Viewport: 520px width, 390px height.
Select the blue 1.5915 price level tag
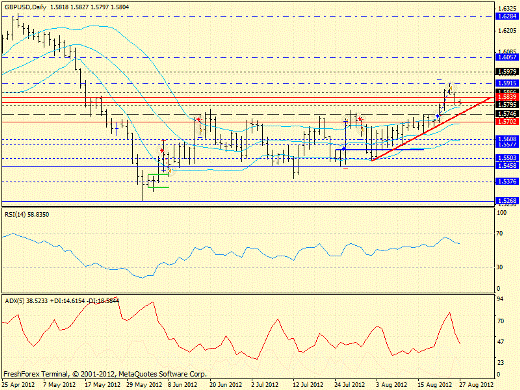tap(507, 83)
